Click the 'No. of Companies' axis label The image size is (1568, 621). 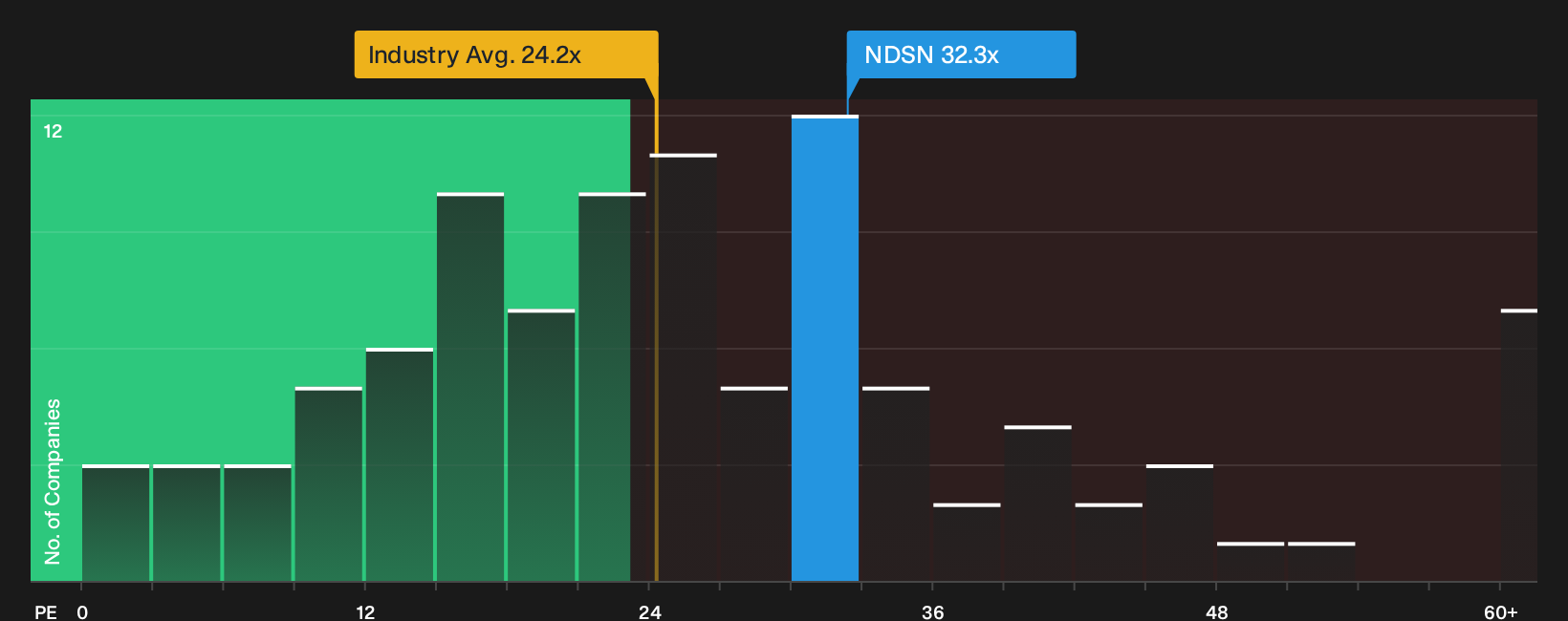coord(53,482)
